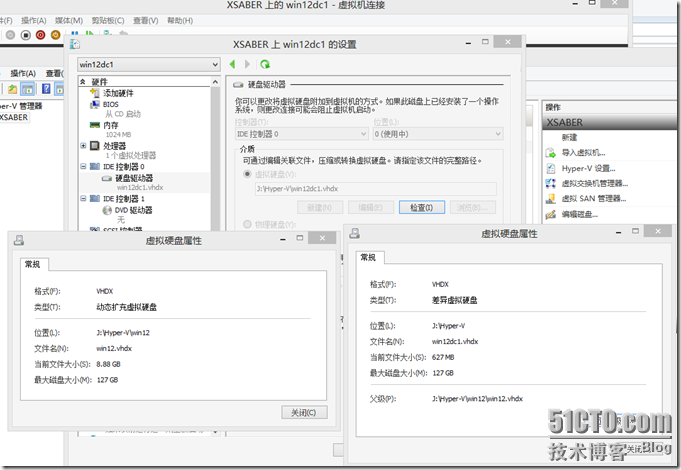Click the IDE 控制器 0 controller icon
This screenshot has height=470, width=681.
point(95,166)
